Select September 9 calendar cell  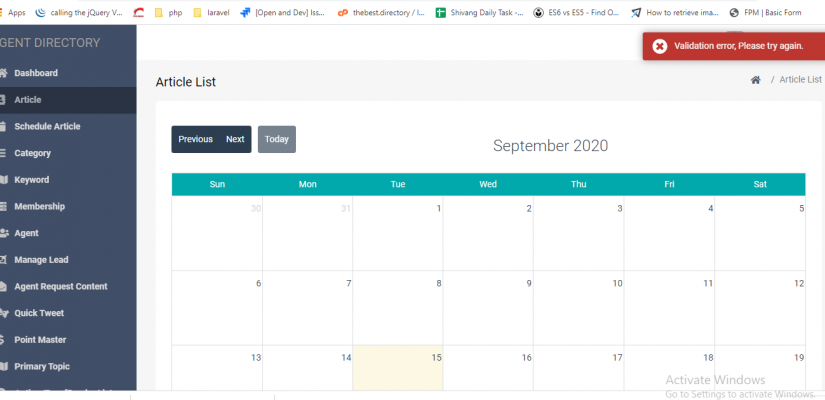point(487,307)
